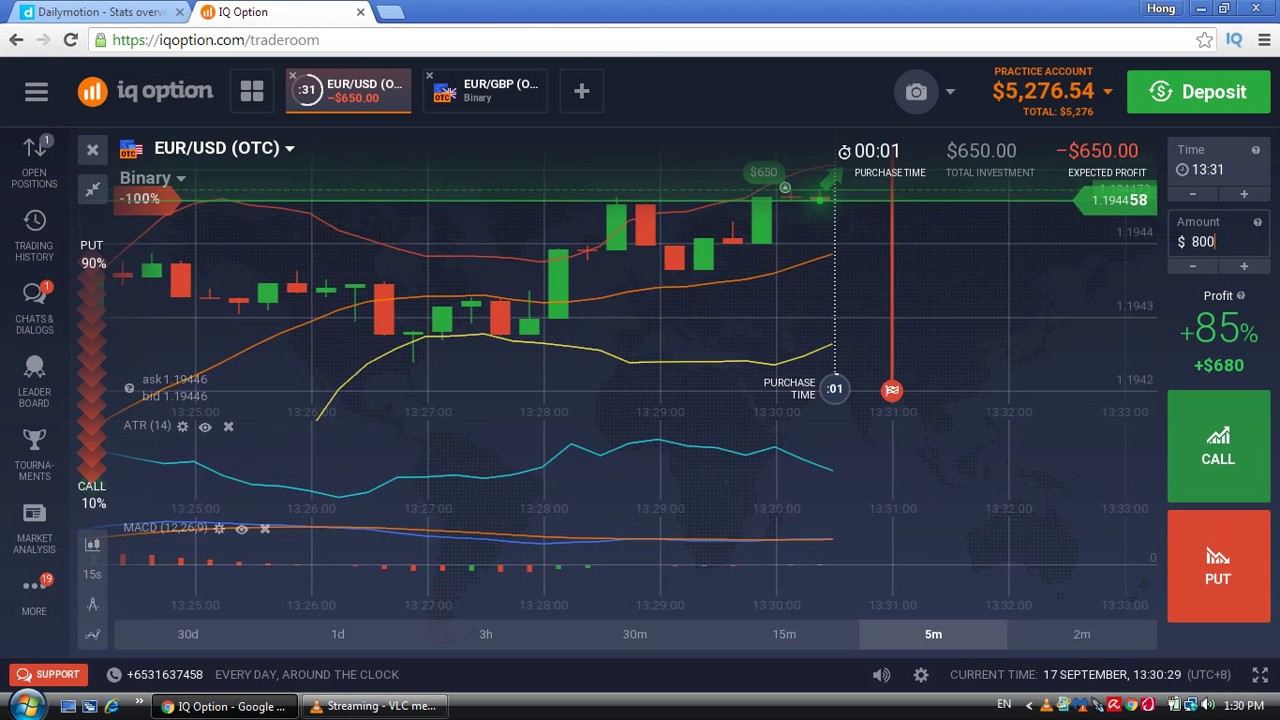Image resolution: width=1280 pixels, height=720 pixels.
Task: Open the candlestick chart type selector
Action: 92,544
